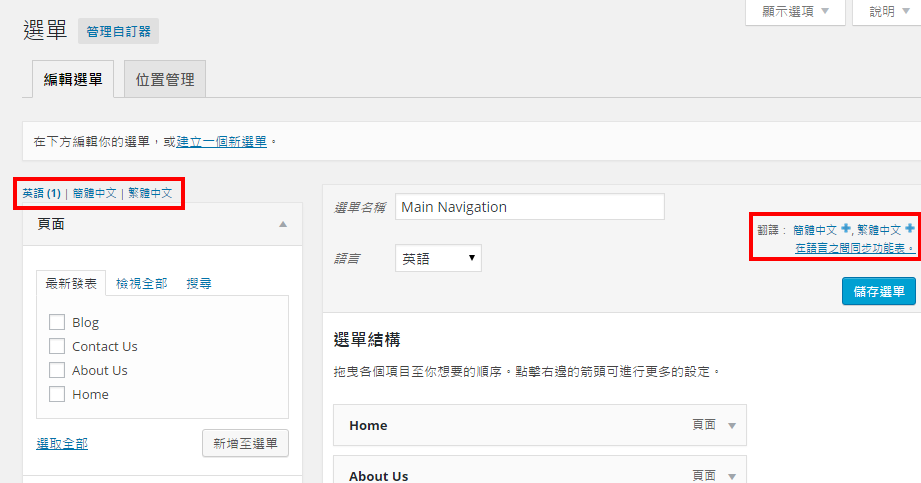Image resolution: width=921 pixels, height=483 pixels.
Task: Tick the Home page checkbox
Action: click(57, 394)
